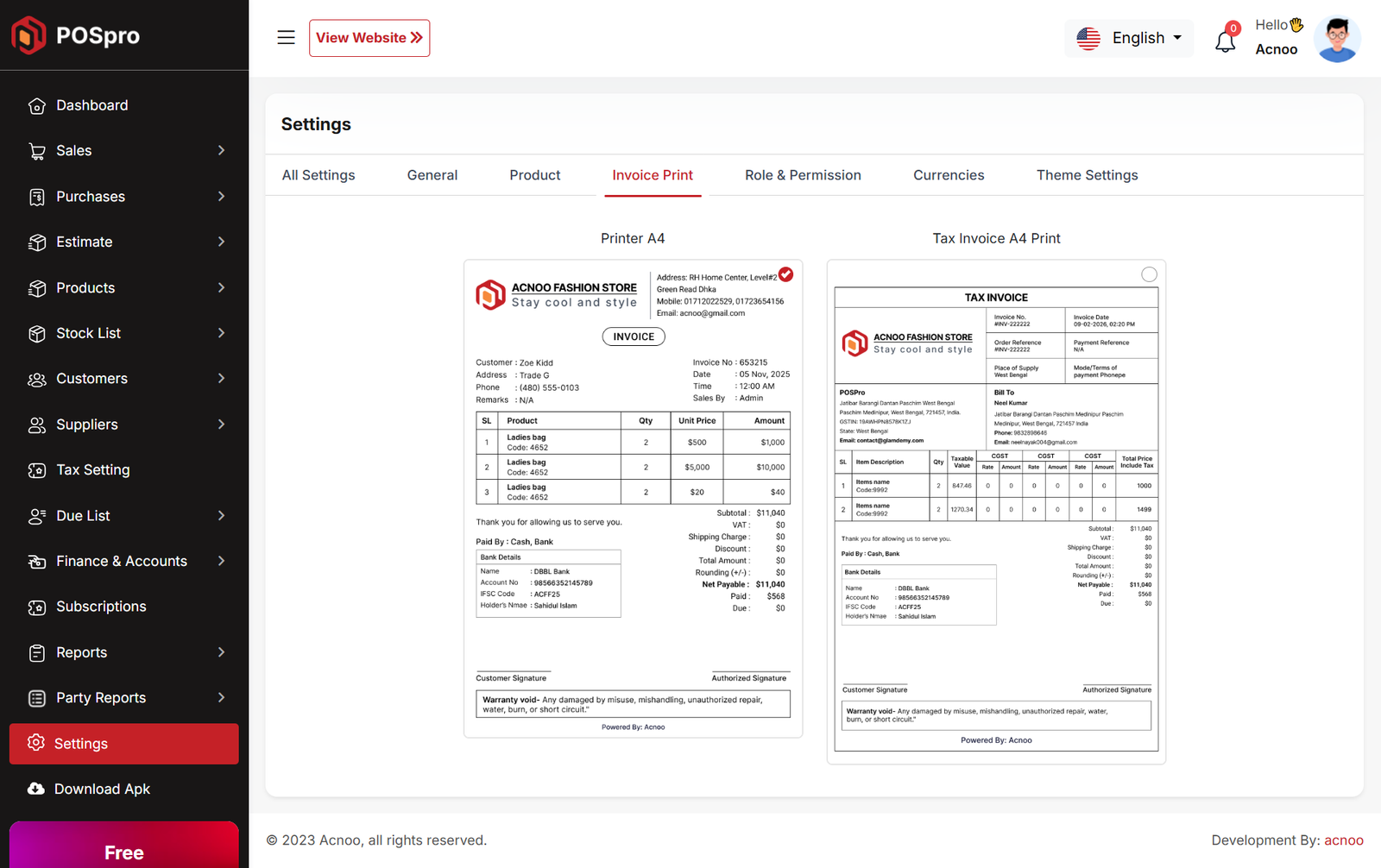Screen dimensions: 1381x868
Task: Click the Subscriptions sidebar icon
Action: point(36,607)
